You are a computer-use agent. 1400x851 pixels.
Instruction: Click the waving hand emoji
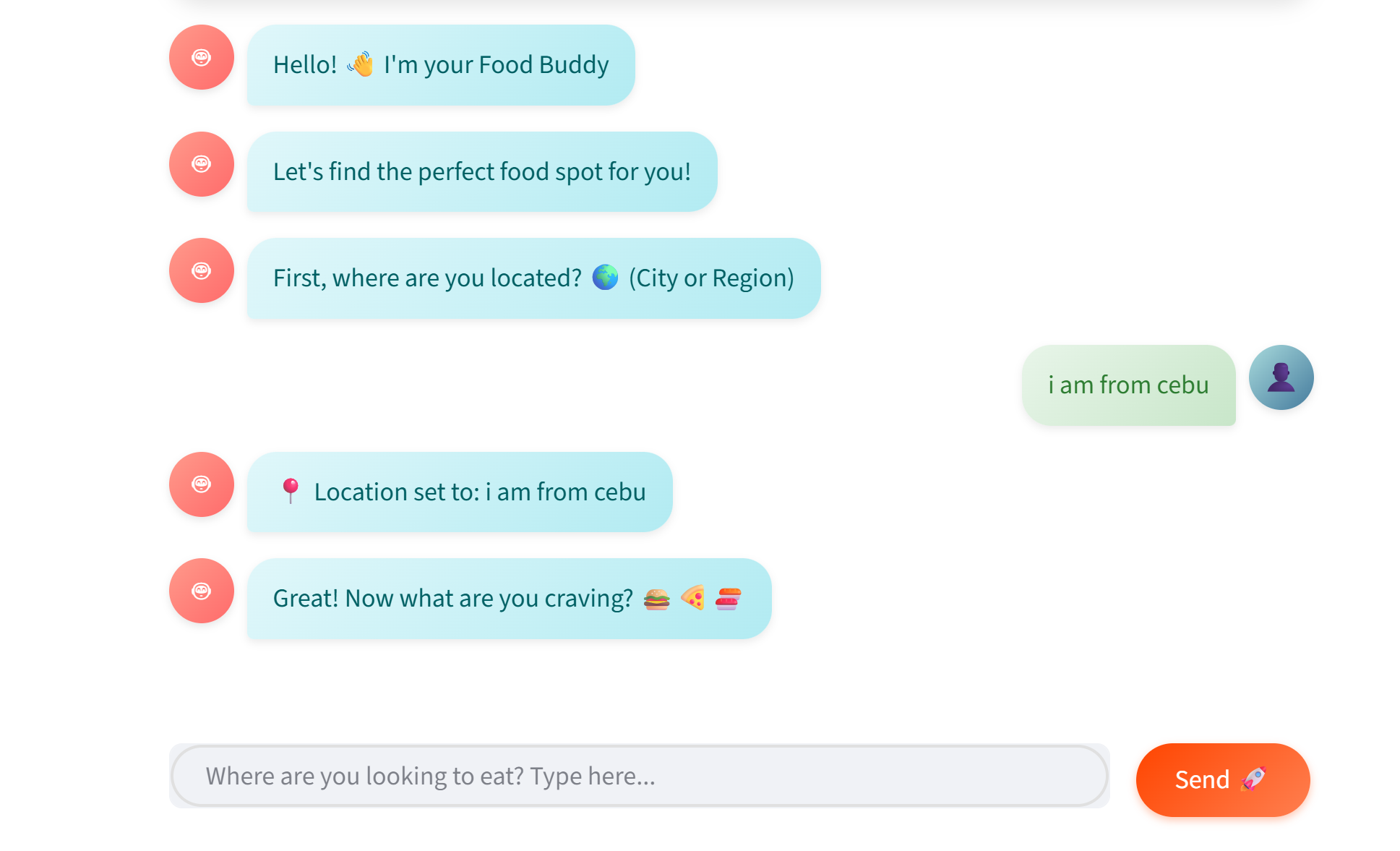[361, 64]
